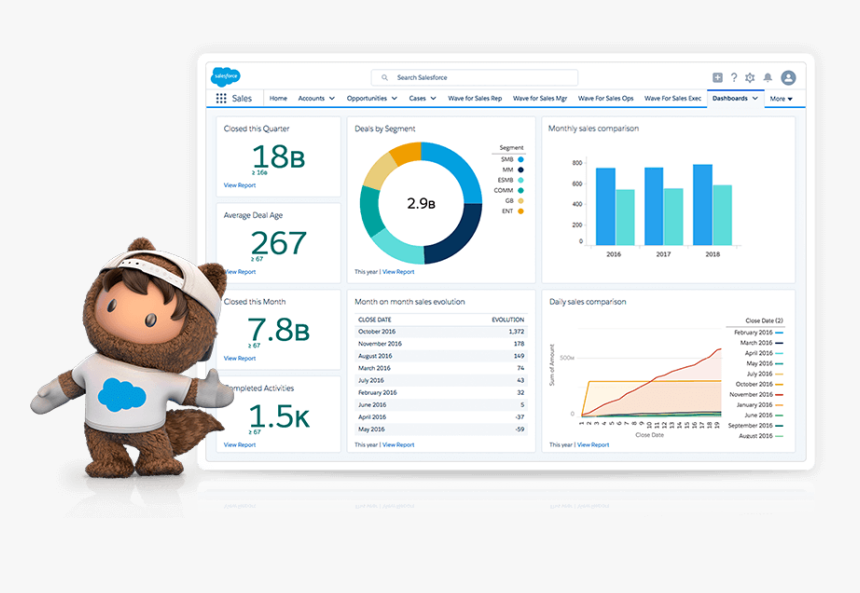Open the App Launcher grid icon
The width and height of the screenshot is (860, 593).
tap(221, 98)
